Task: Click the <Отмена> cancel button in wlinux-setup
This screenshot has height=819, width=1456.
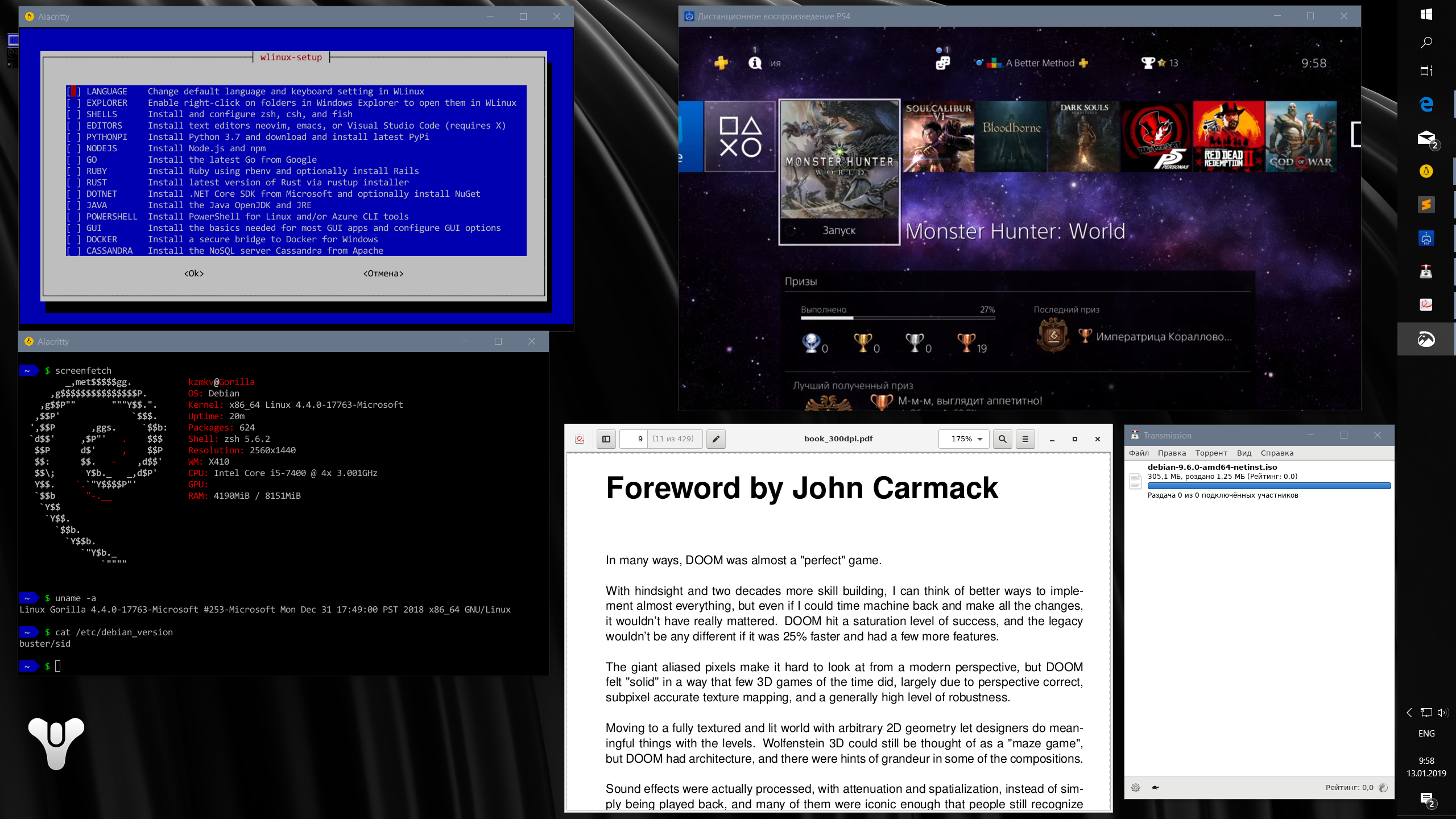Action: [383, 274]
